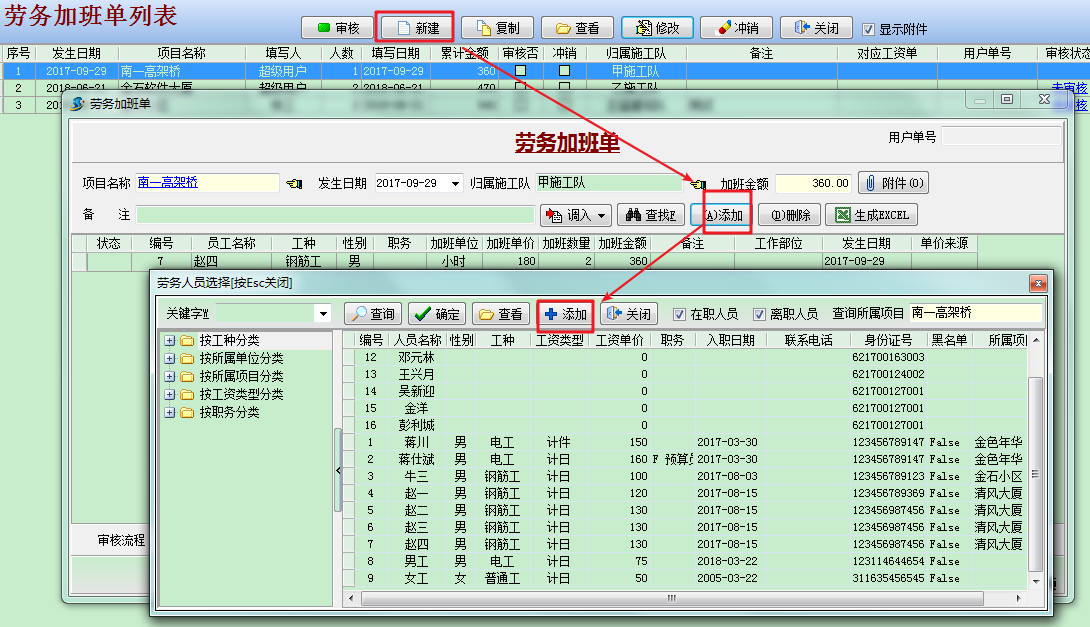Select personnel row 牛三
The height and width of the screenshot is (627, 1090).
685,476
